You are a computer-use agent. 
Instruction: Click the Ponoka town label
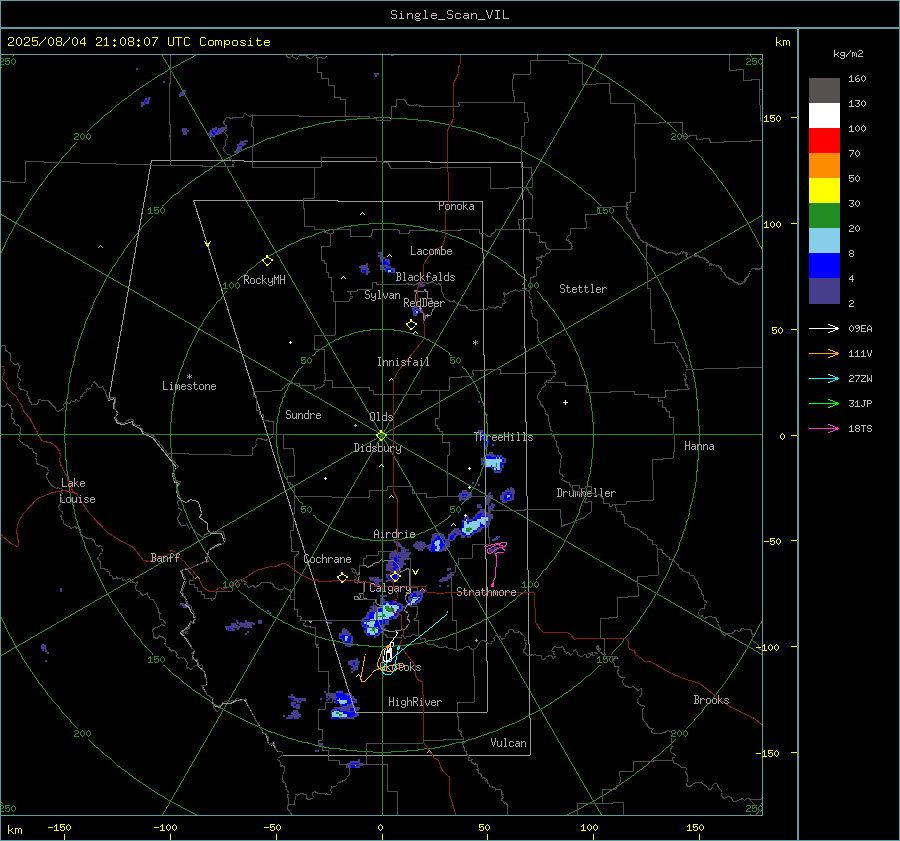tap(456, 206)
